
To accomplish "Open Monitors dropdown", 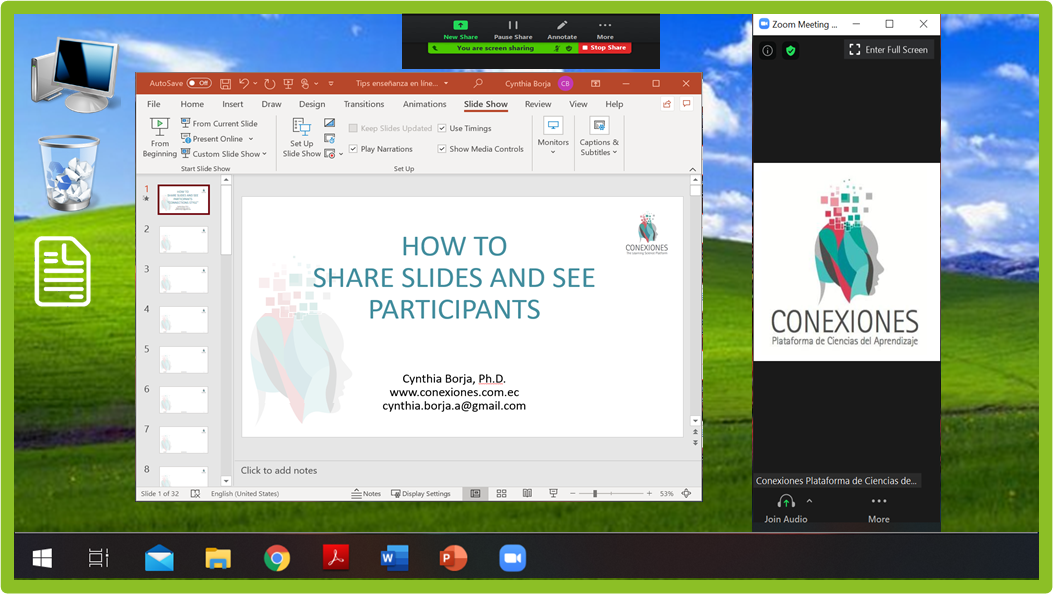I will pos(553,137).
